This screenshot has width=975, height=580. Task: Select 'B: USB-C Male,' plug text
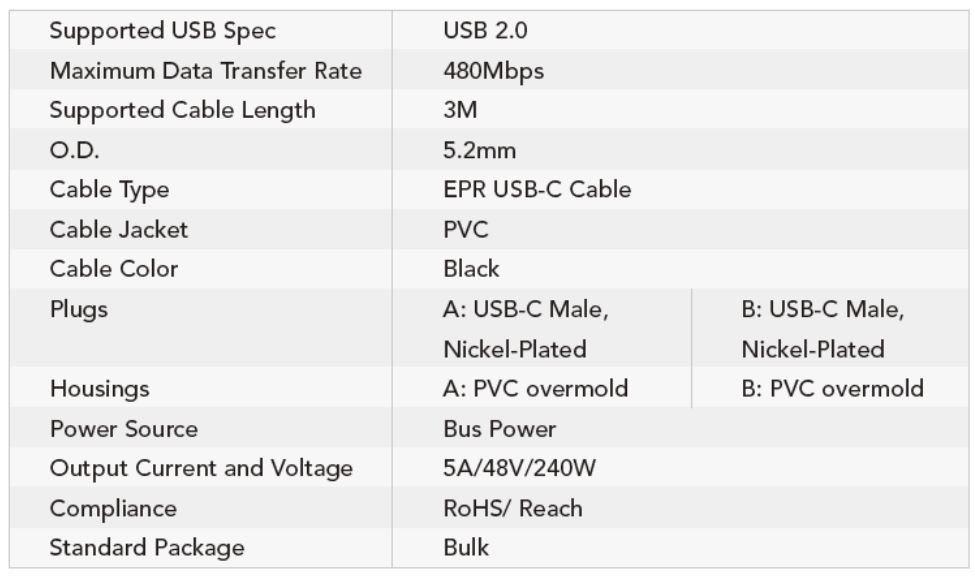tap(823, 310)
